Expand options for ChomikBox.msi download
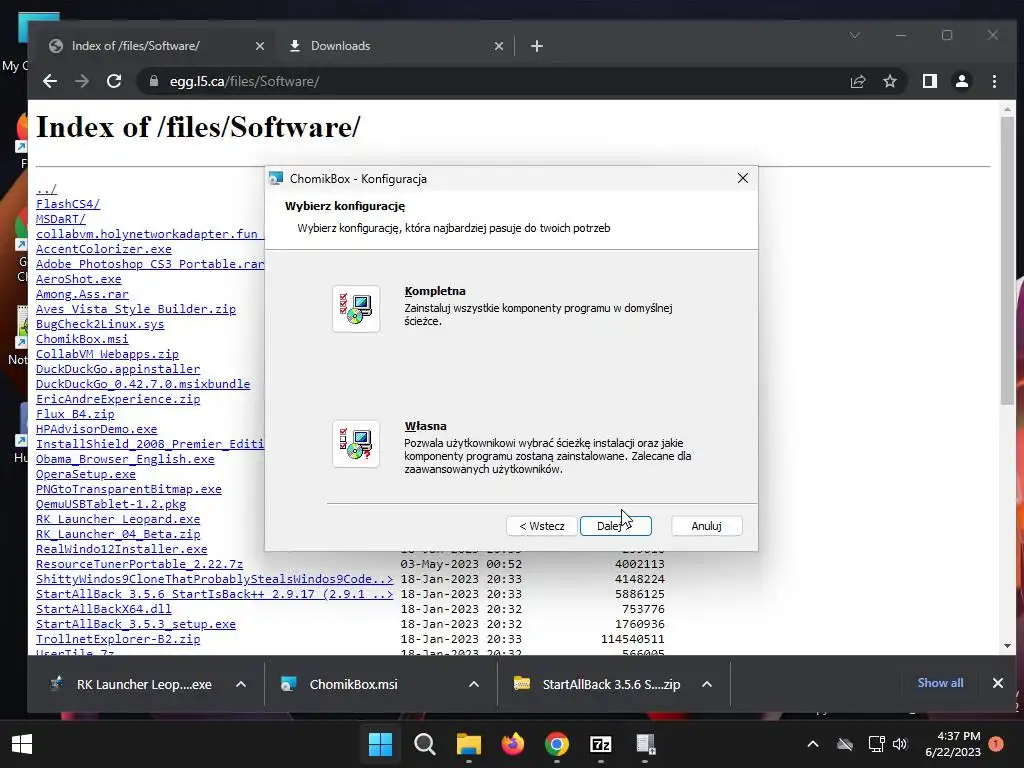 pos(474,684)
